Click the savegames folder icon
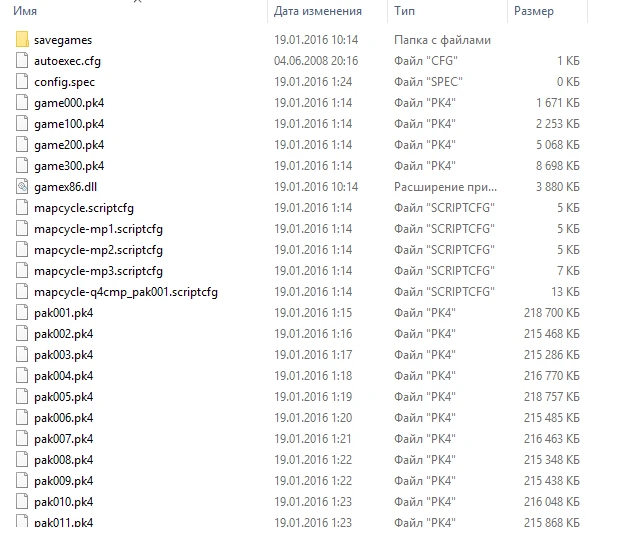 [x=22, y=40]
